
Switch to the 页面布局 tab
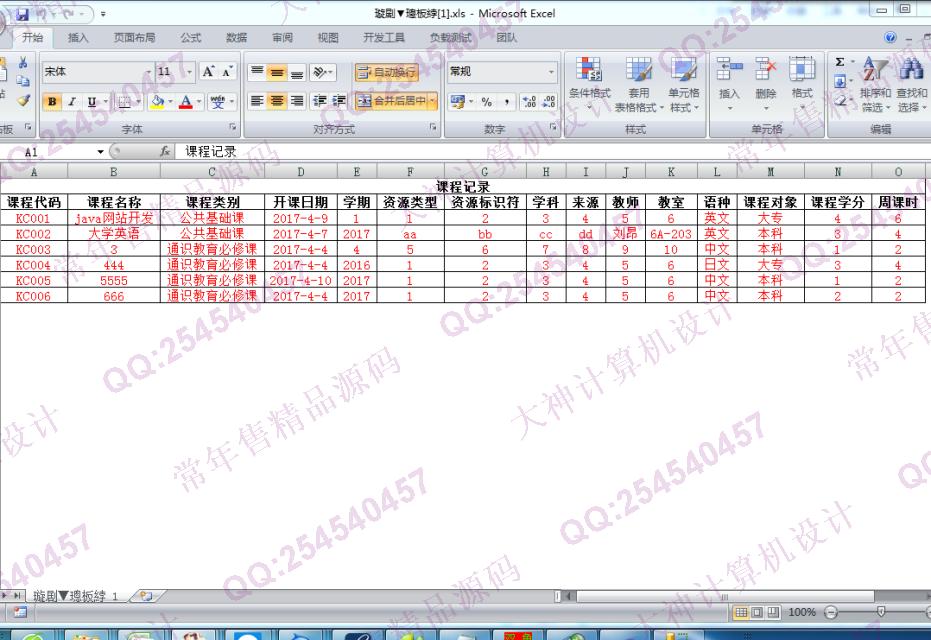pos(134,37)
